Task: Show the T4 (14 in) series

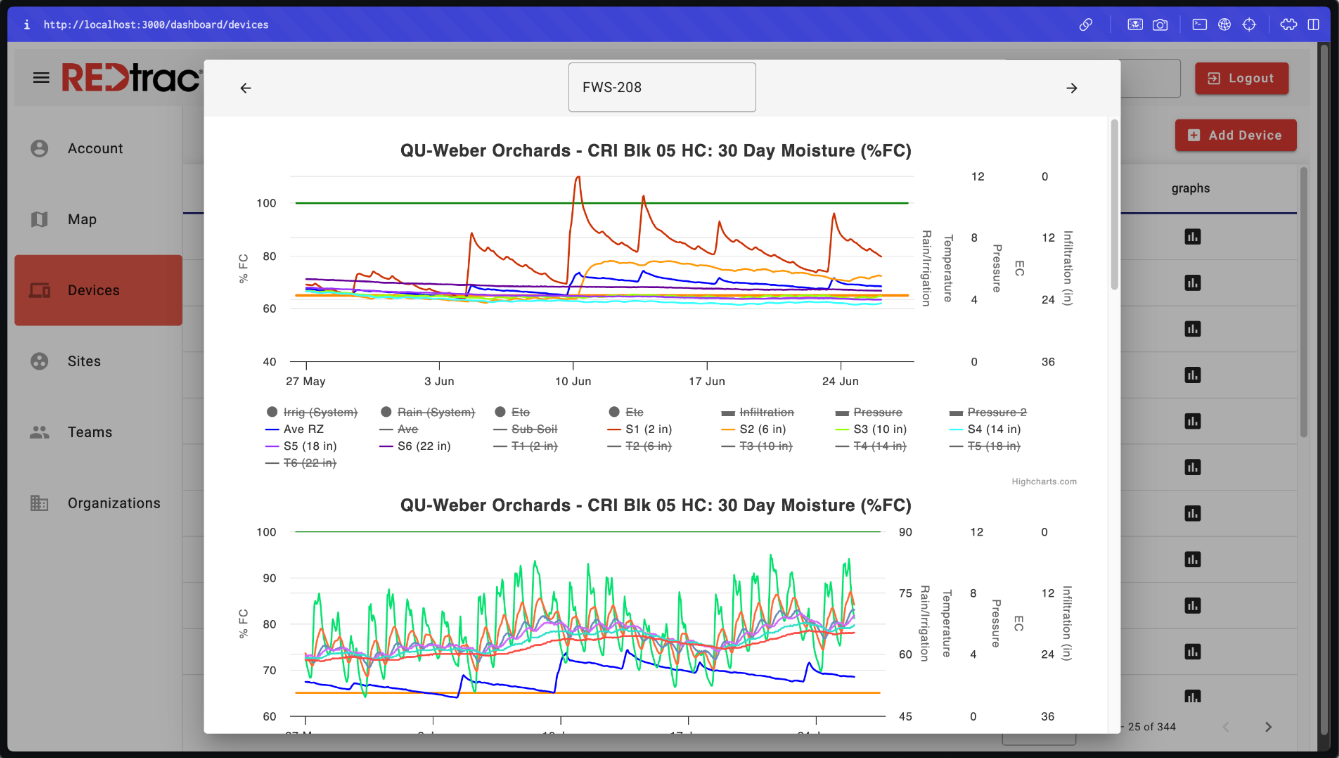Action: coord(871,446)
